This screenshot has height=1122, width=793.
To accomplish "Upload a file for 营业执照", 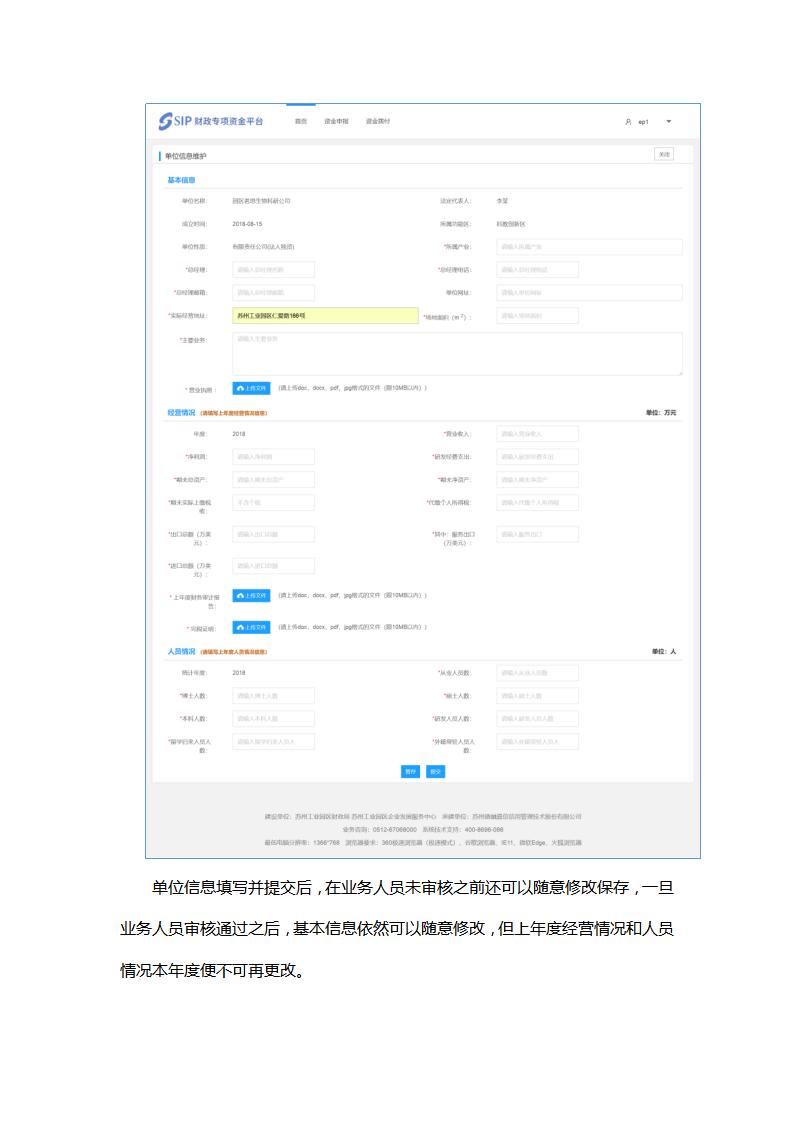I will click(251, 388).
